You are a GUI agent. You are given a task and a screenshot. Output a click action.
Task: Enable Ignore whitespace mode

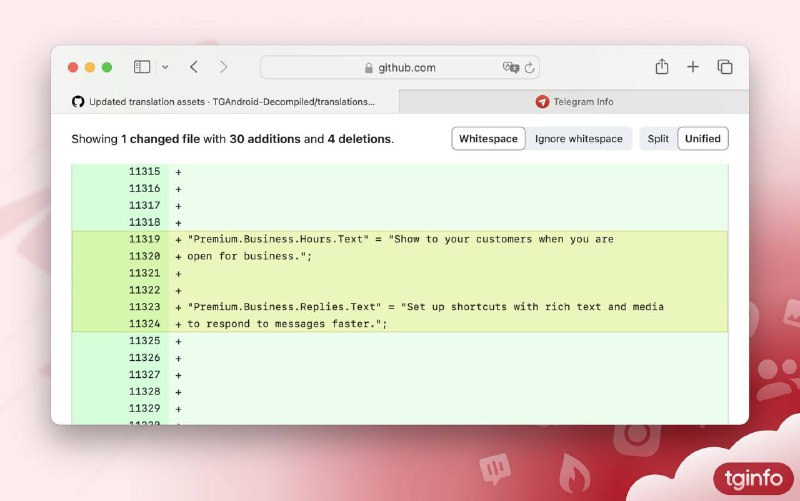coord(578,139)
